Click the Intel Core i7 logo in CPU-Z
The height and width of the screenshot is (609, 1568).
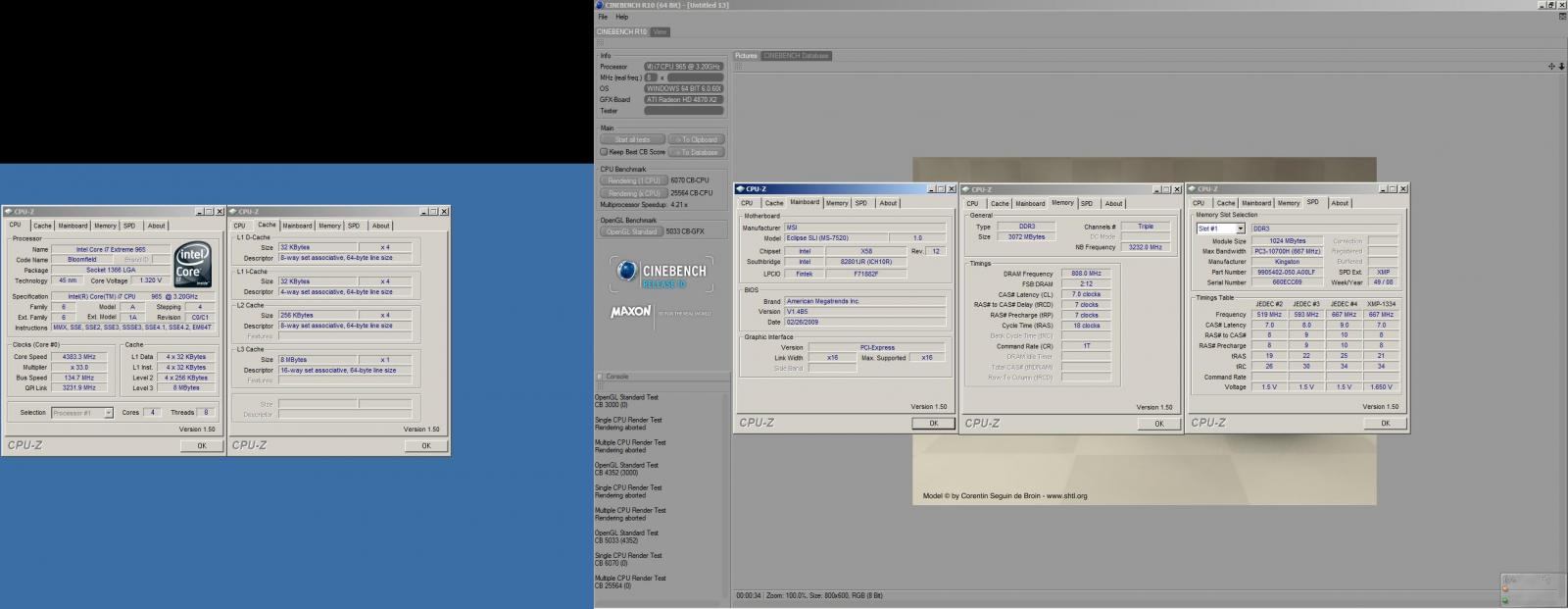point(192,265)
